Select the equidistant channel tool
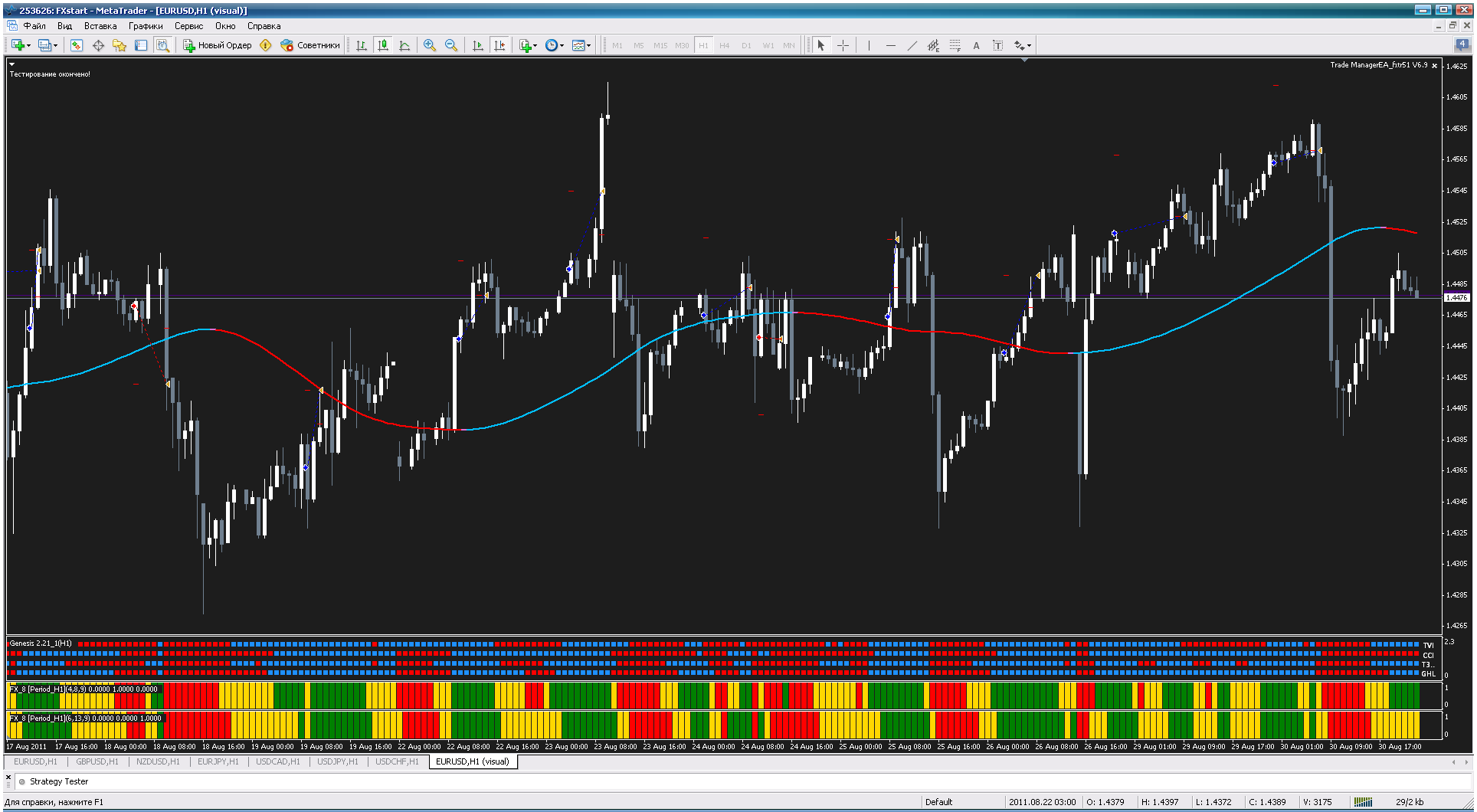The width and height of the screenshot is (1477, 812). point(933,45)
